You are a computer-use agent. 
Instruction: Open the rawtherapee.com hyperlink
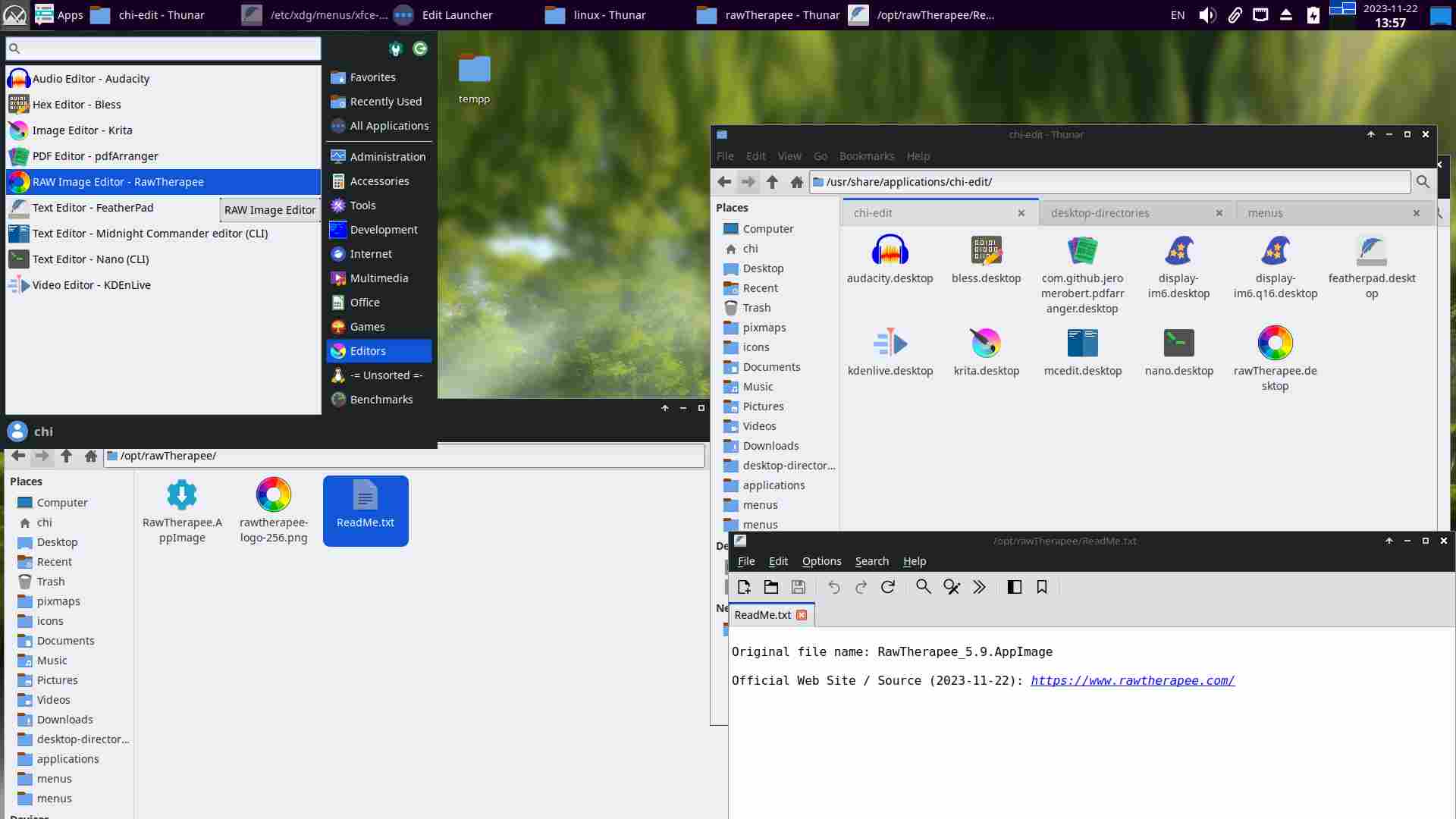pos(1132,681)
